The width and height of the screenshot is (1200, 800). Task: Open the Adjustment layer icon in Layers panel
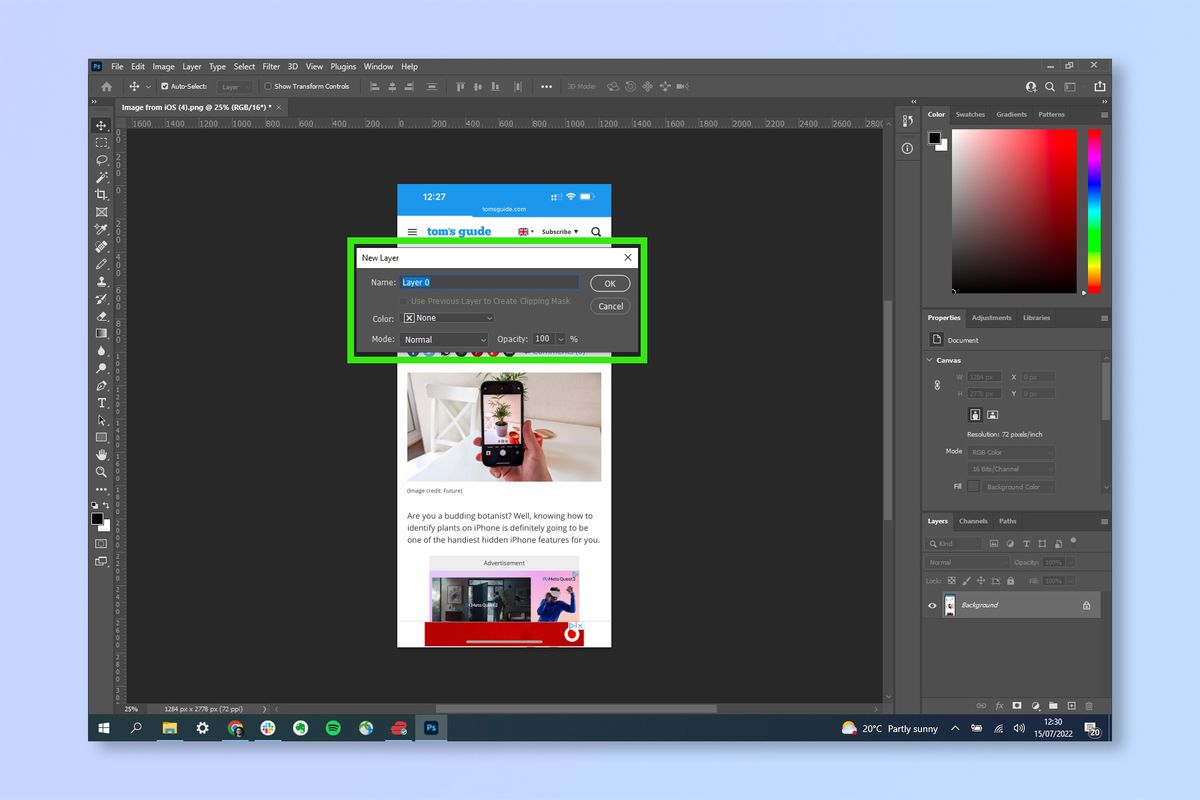pyautogui.click(x=1034, y=705)
